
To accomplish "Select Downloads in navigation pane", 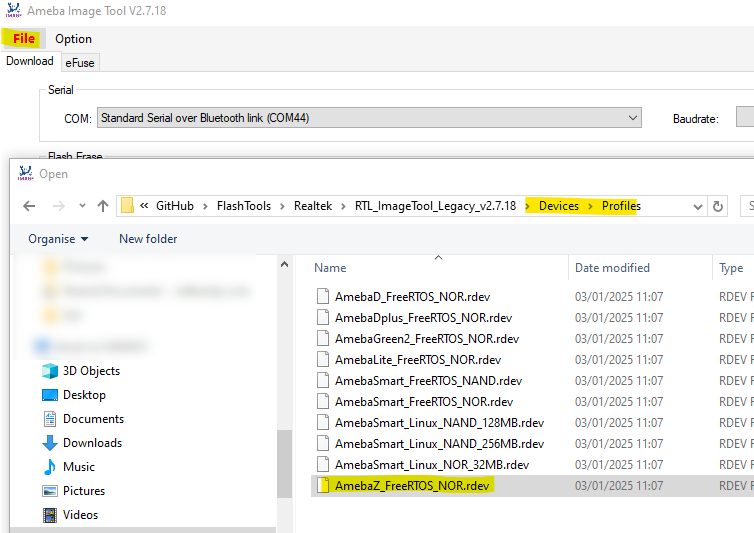I will point(92,443).
